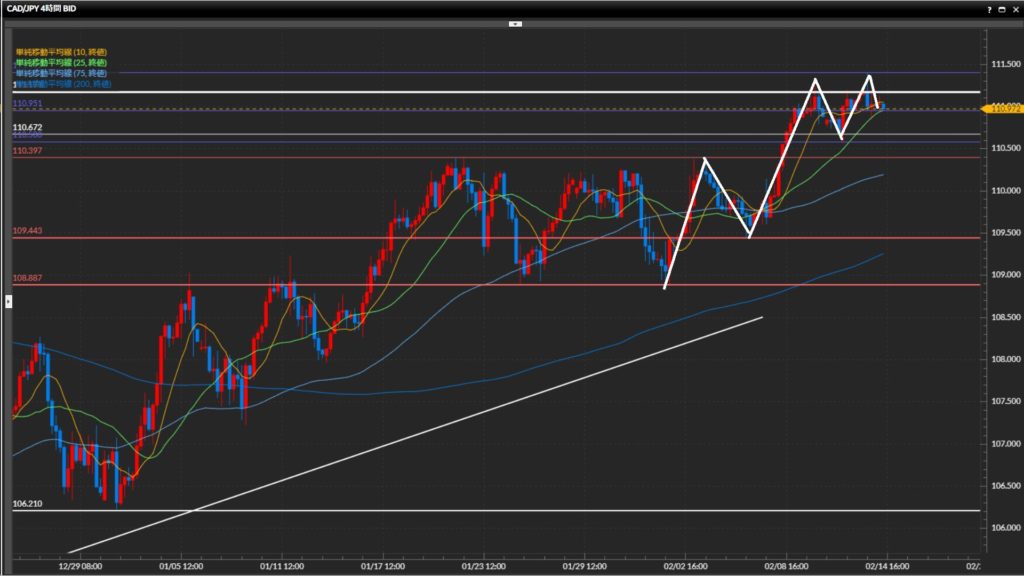The height and width of the screenshot is (576, 1024).
Task: Click the 200-period moving average legend label
Action: coord(62,84)
